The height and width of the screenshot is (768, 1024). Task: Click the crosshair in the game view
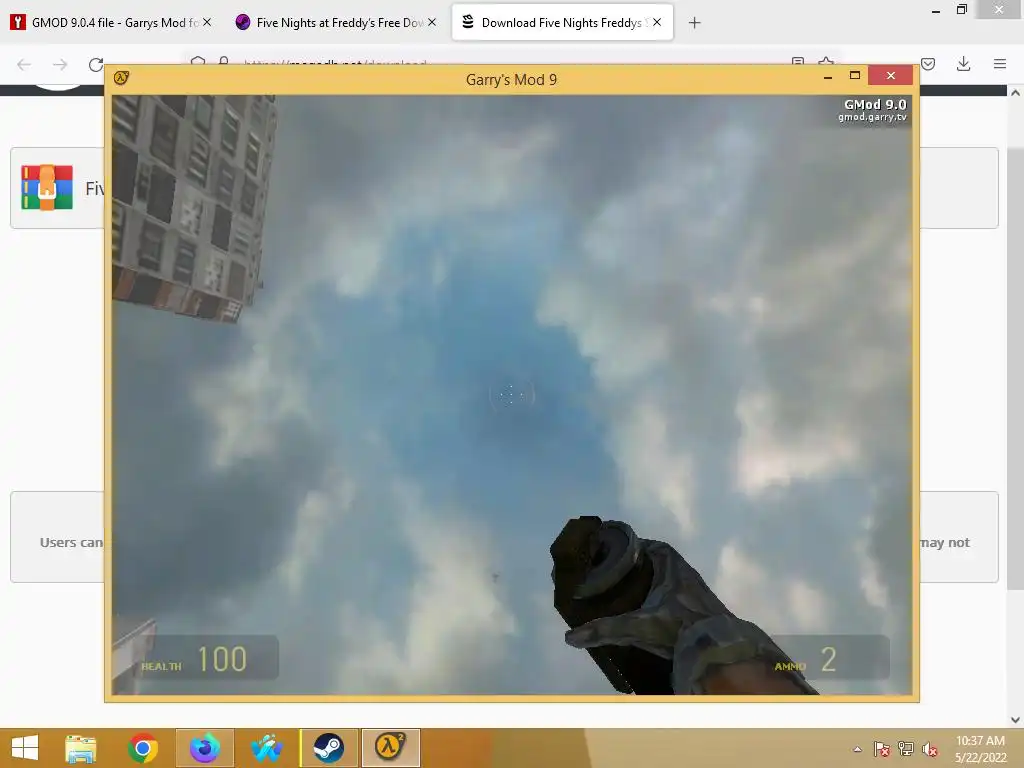511,394
